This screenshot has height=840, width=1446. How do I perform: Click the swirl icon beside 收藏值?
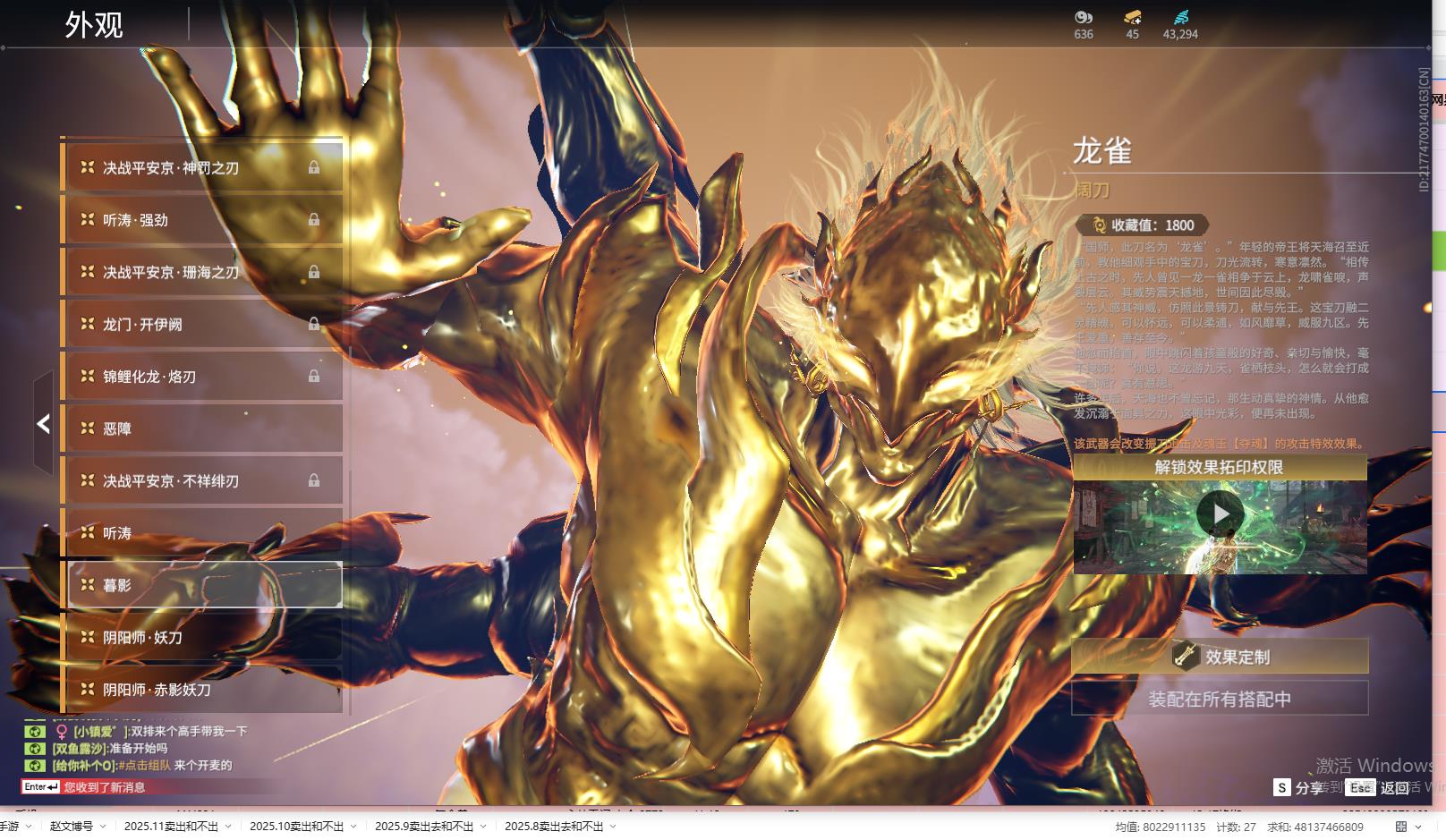click(1100, 225)
